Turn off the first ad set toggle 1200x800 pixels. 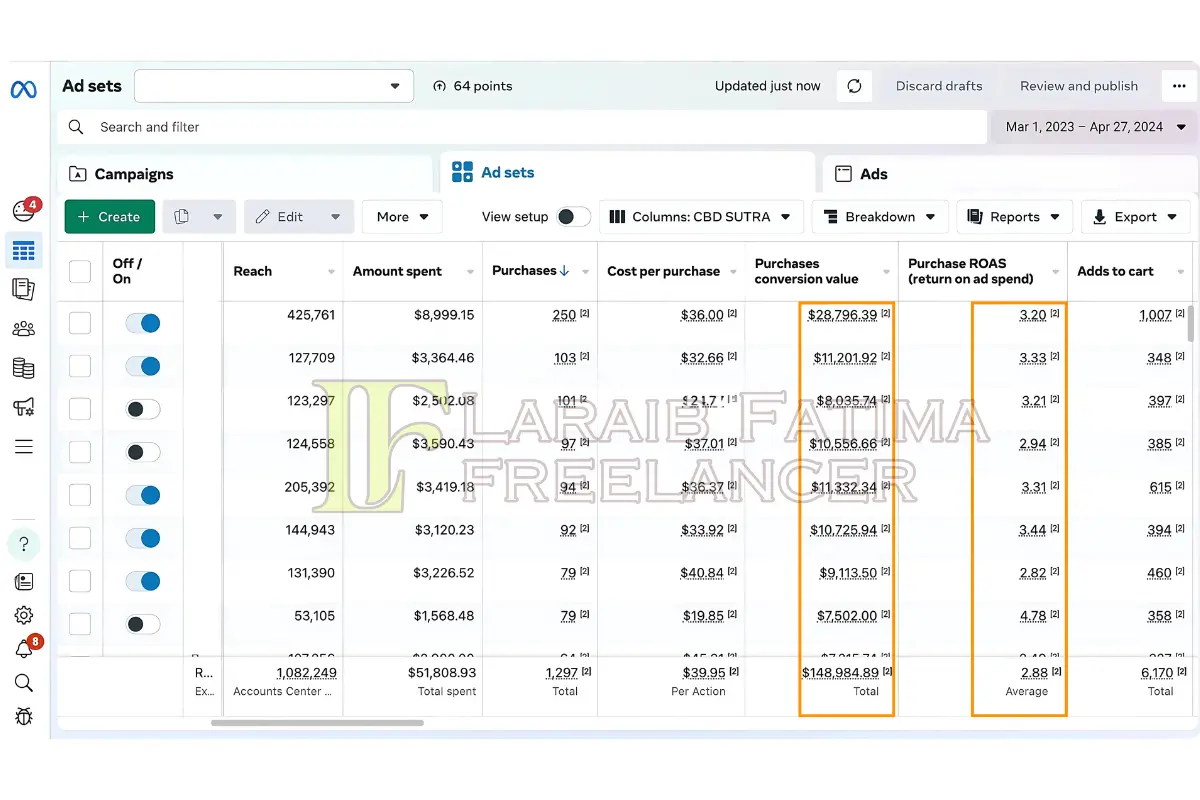click(143, 323)
